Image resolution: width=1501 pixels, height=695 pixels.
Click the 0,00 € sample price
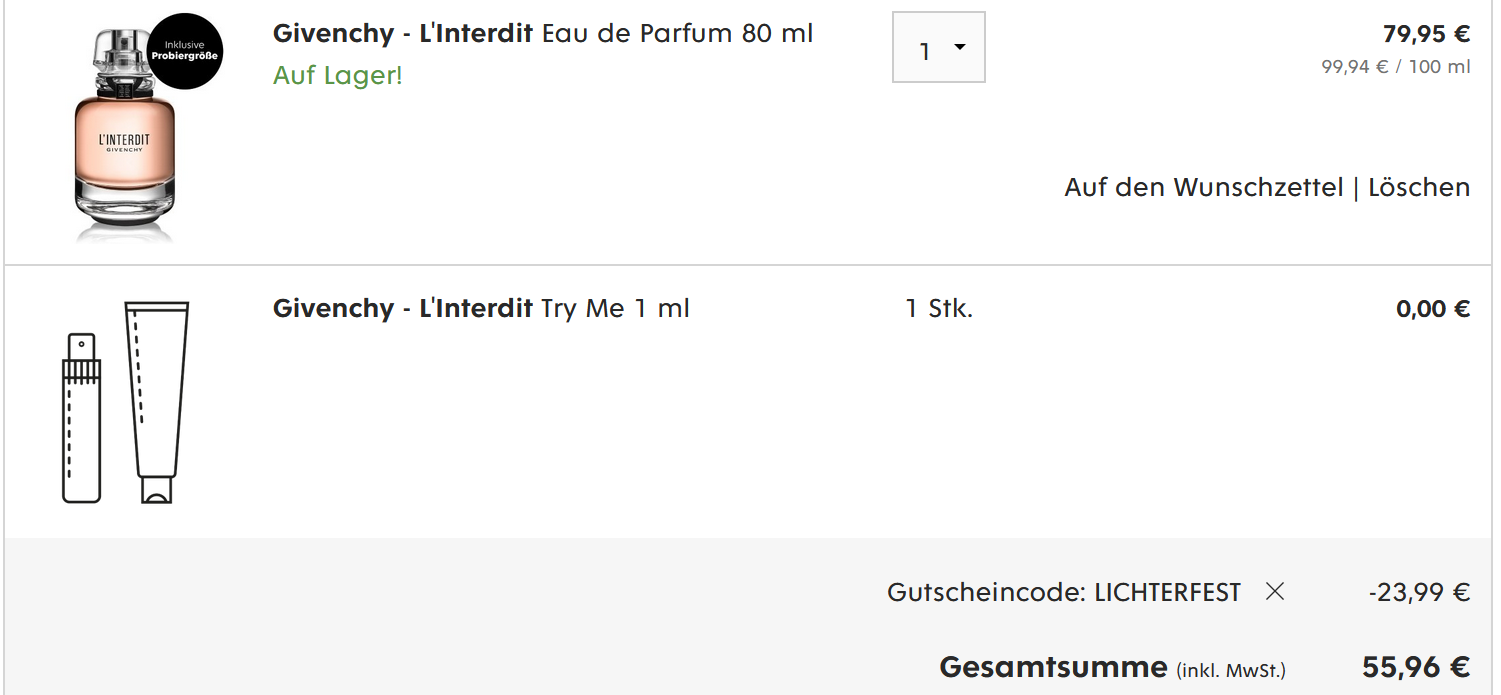(1432, 308)
